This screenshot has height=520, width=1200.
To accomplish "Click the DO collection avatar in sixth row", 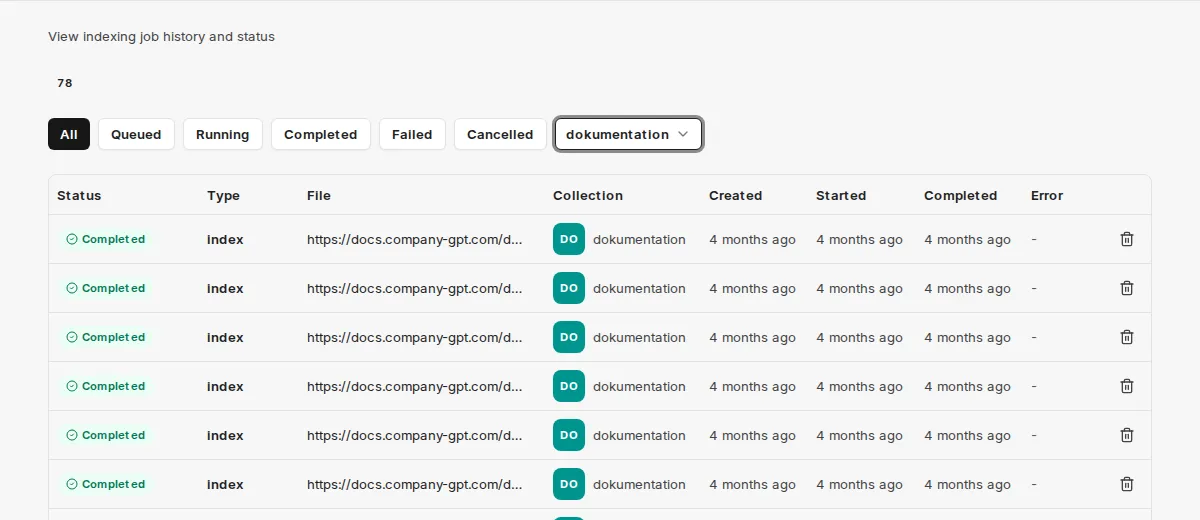I will coord(569,484).
